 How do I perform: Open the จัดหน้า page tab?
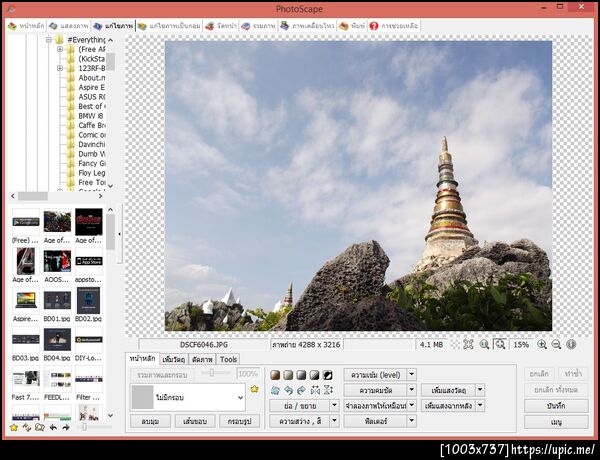[221, 26]
